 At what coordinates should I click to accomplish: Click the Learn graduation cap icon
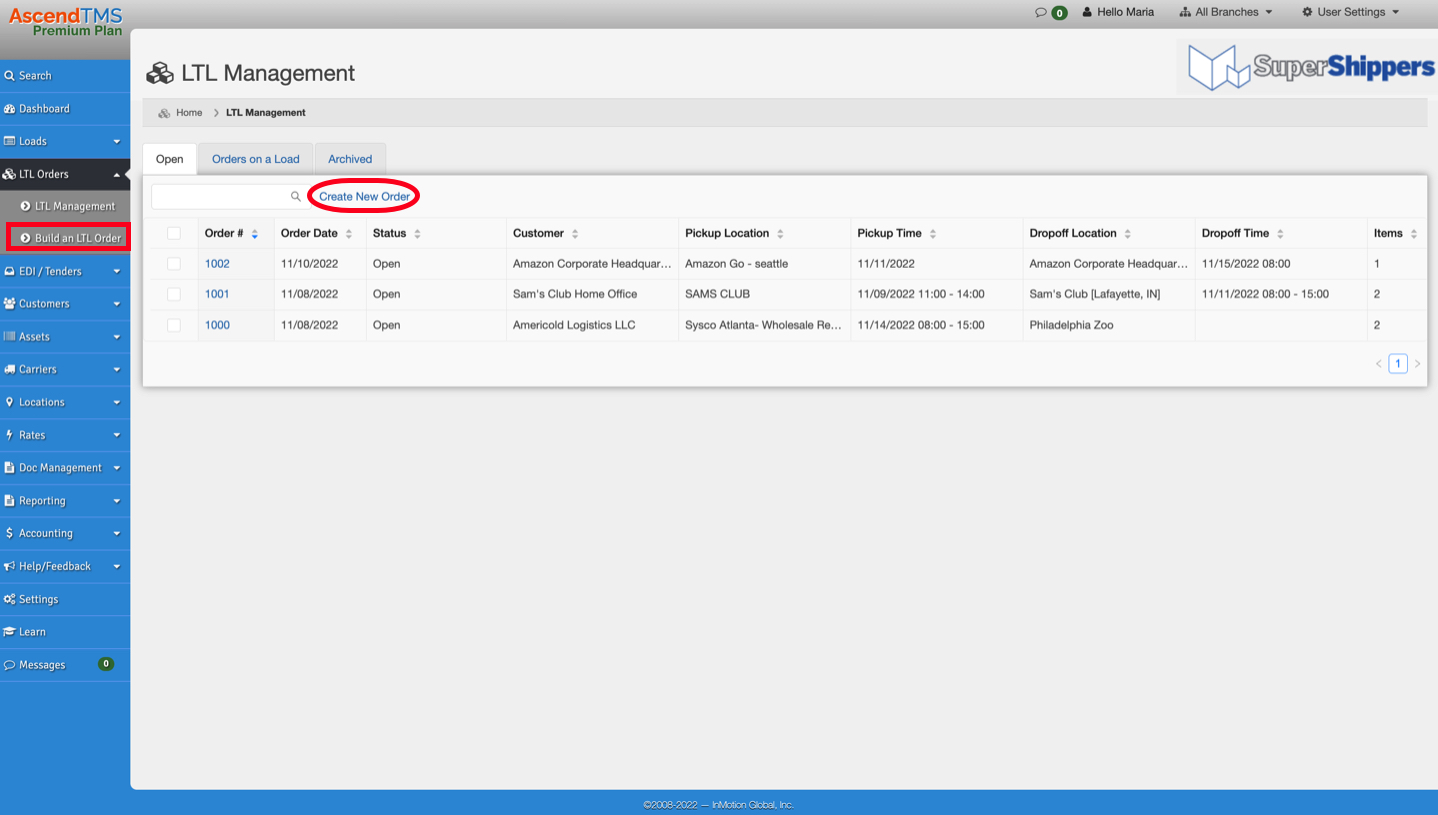[x=9, y=632]
